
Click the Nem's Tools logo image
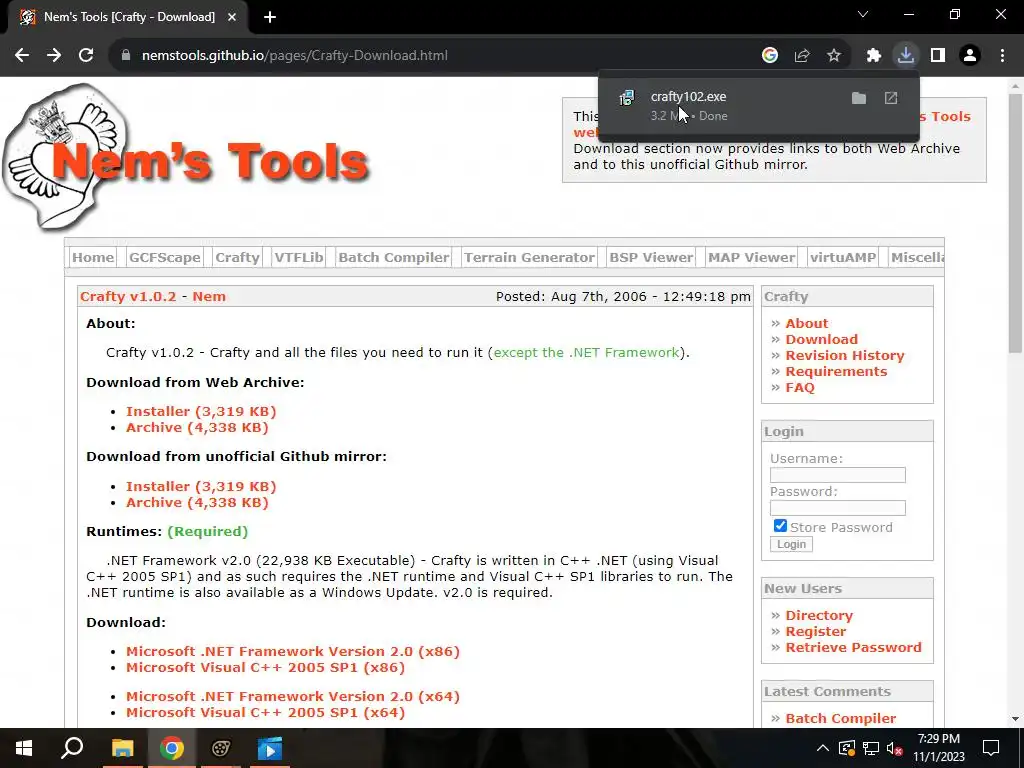point(186,157)
